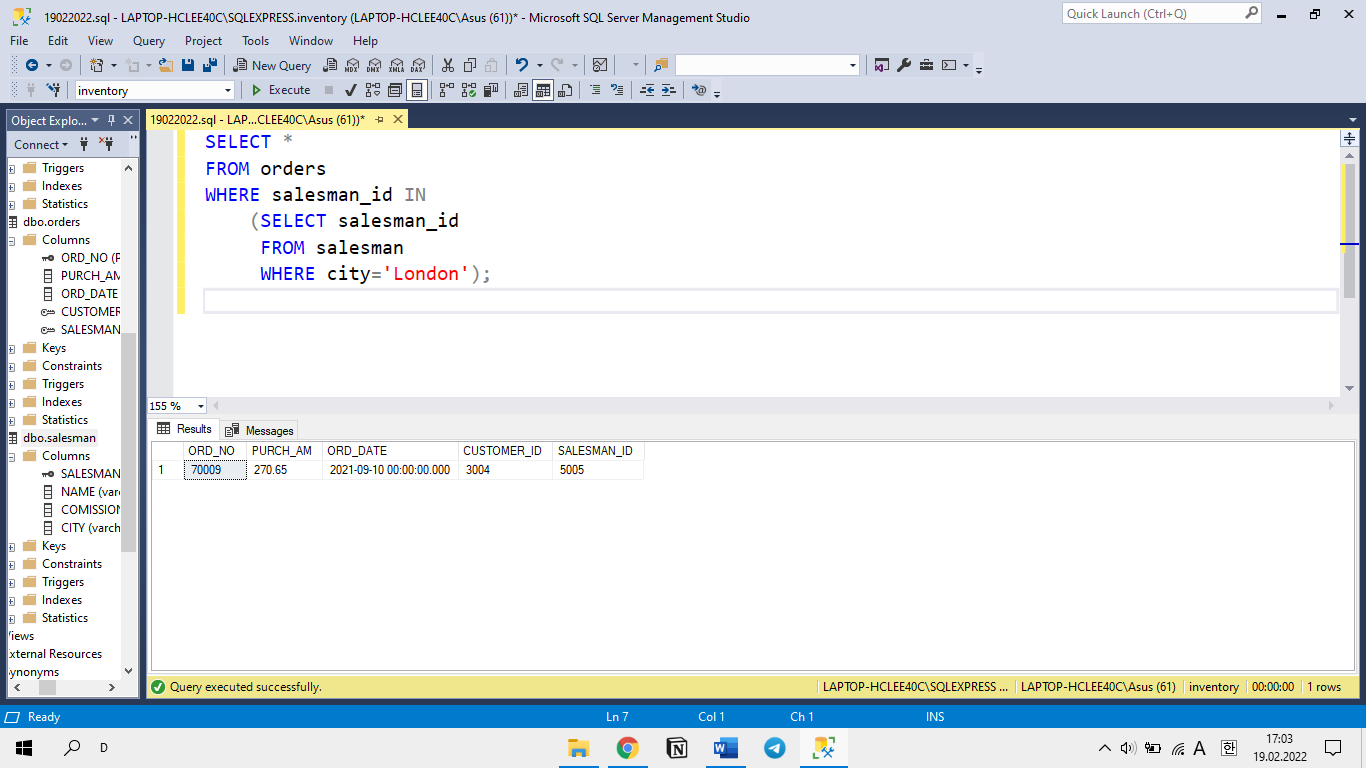Close the 19022022.sql tab
The width and height of the screenshot is (1366, 768).
(398, 119)
